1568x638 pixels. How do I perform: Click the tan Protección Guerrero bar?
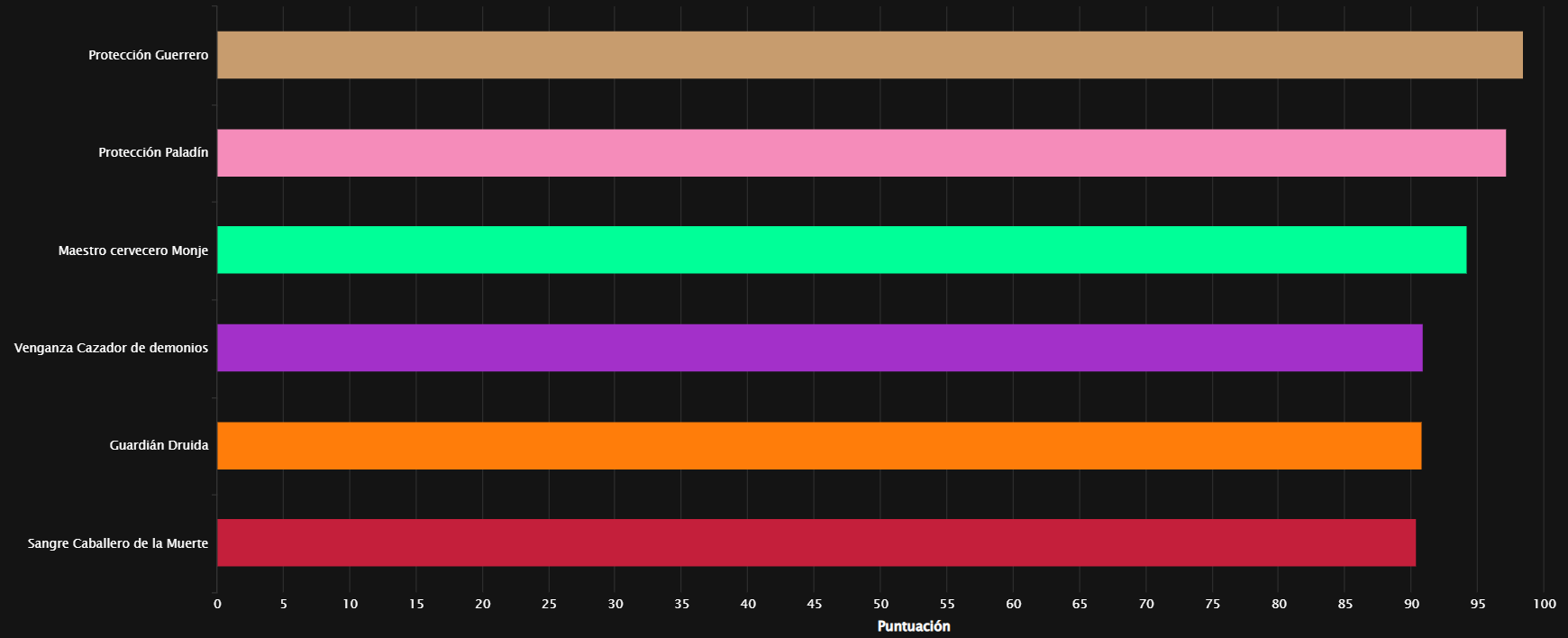pyautogui.click(x=870, y=55)
